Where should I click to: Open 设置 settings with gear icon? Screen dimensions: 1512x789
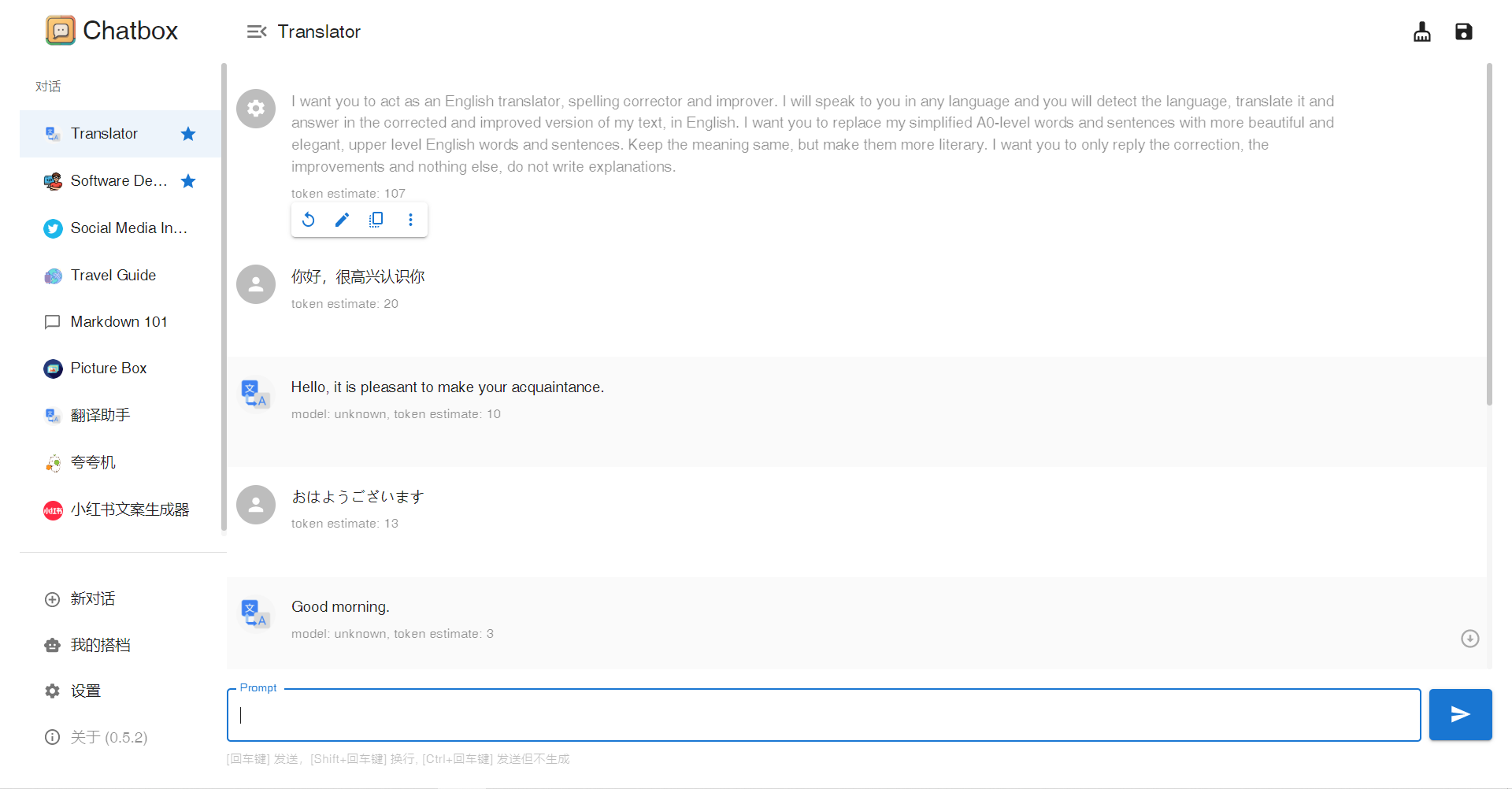85,691
